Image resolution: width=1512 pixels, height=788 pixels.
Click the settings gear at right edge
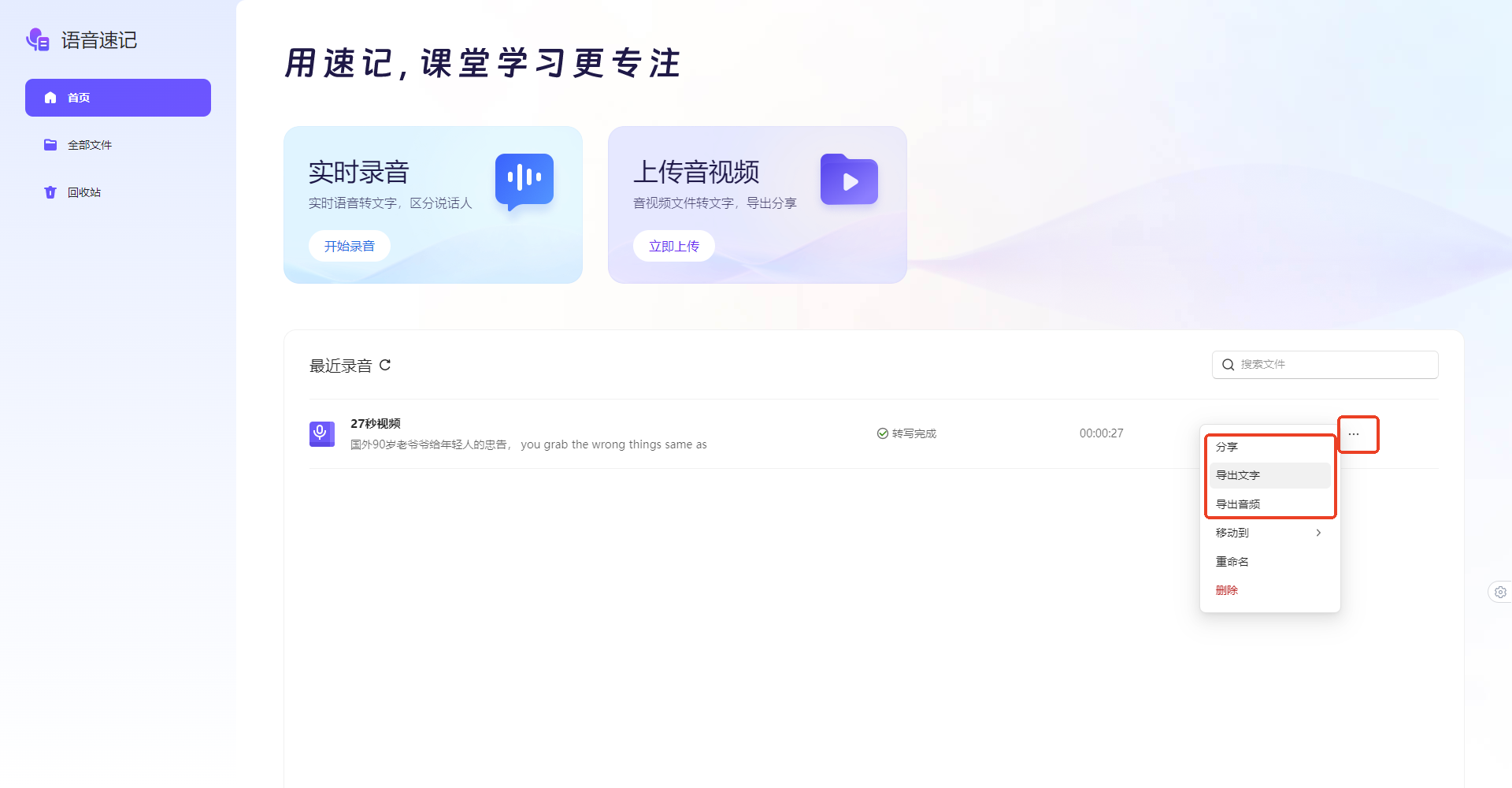[1500, 592]
